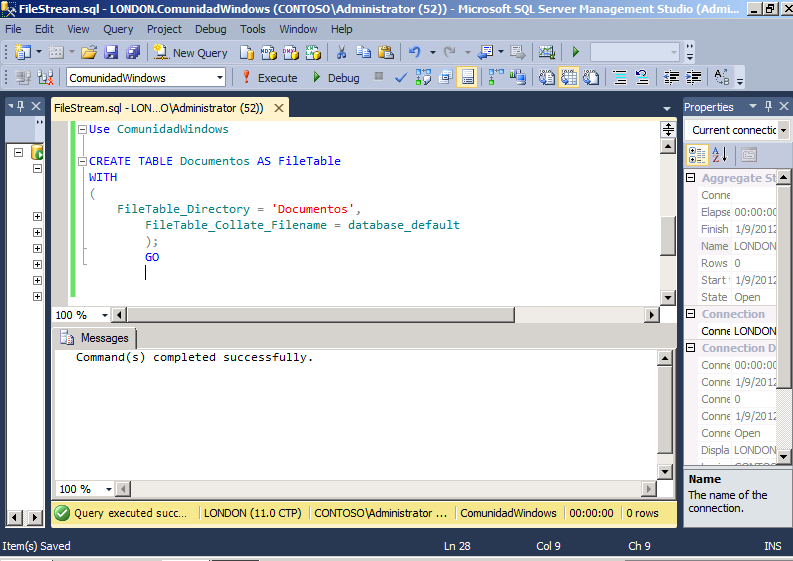This screenshot has width=793, height=561.
Task: Open Analysis Services MDX Query icon
Action: click(269, 52)
